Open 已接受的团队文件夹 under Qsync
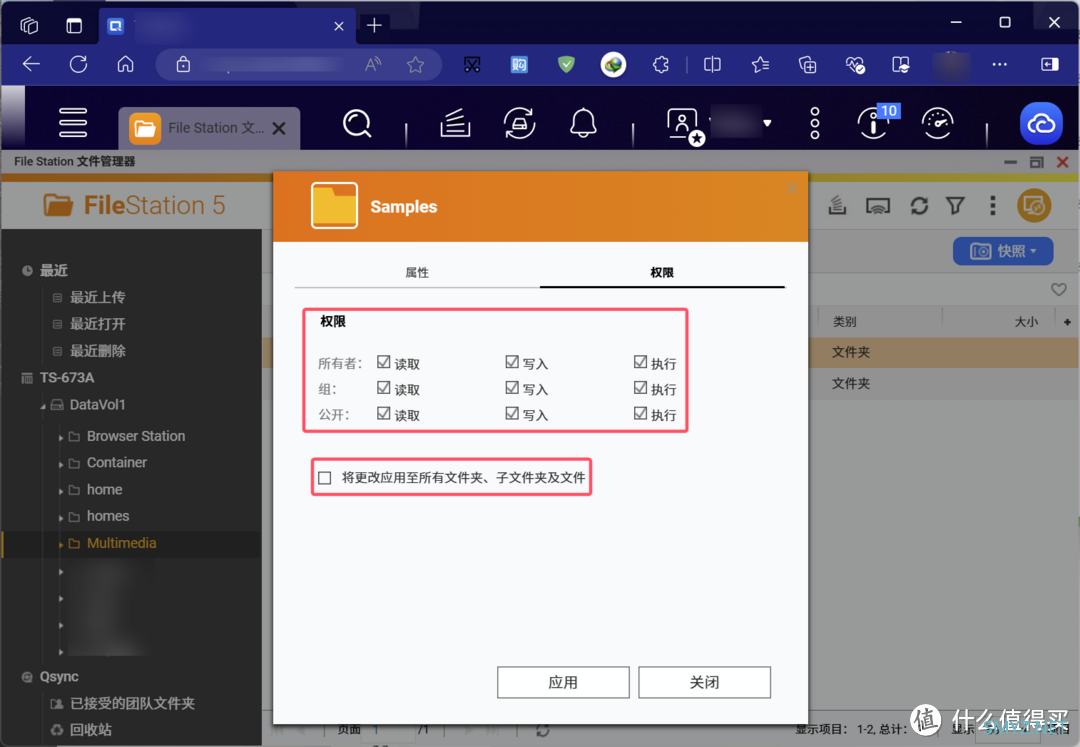The image size is (1080, 747). (x=132, y=704)
